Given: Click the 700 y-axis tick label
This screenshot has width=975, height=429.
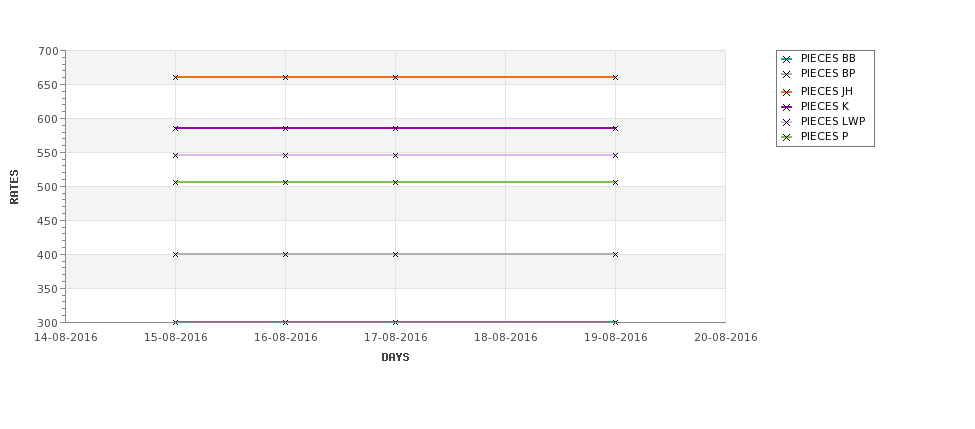Looking at the screenshot, I should click(x=49, y=51).
